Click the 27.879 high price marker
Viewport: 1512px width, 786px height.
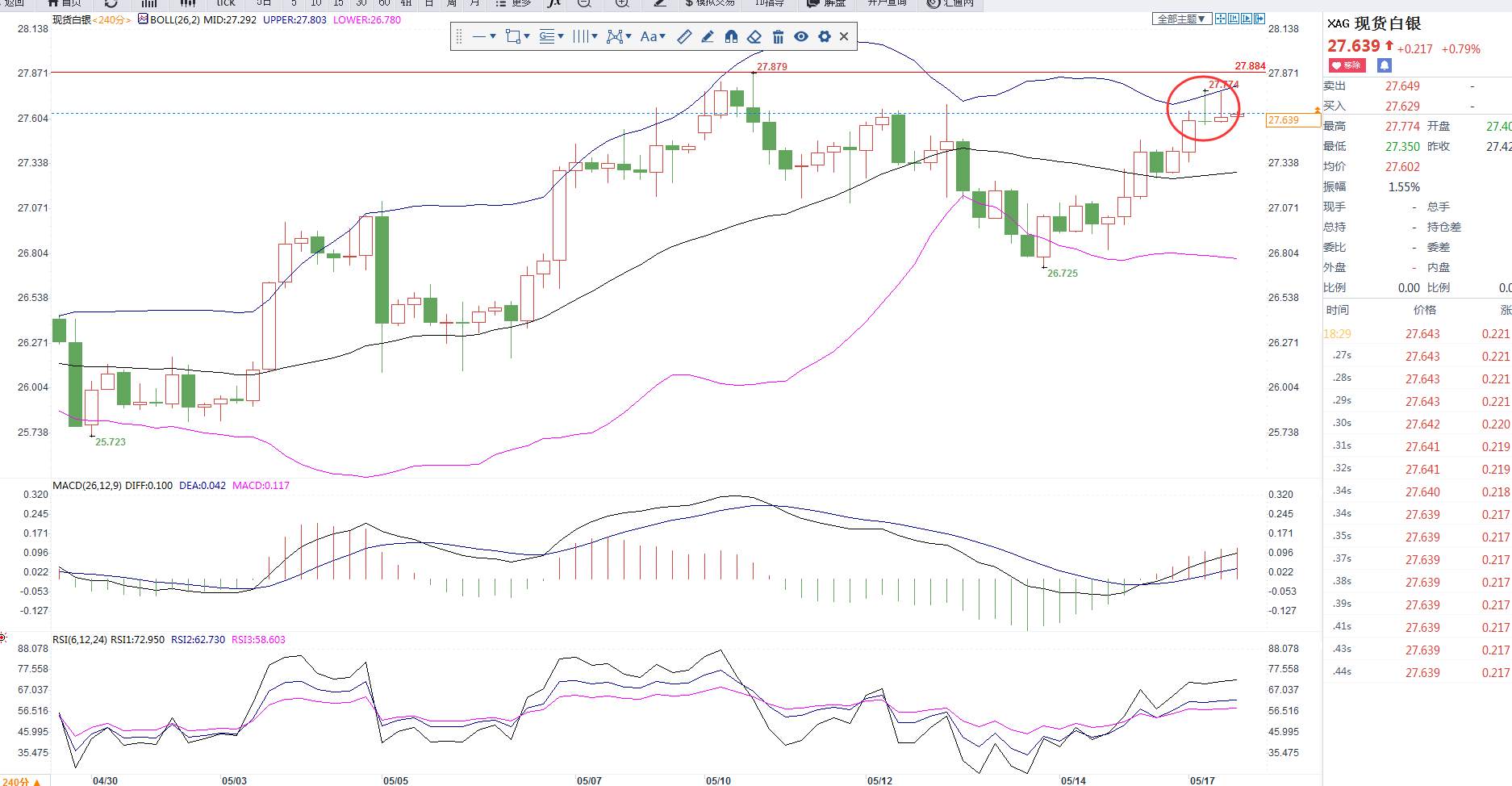point(772,67)
